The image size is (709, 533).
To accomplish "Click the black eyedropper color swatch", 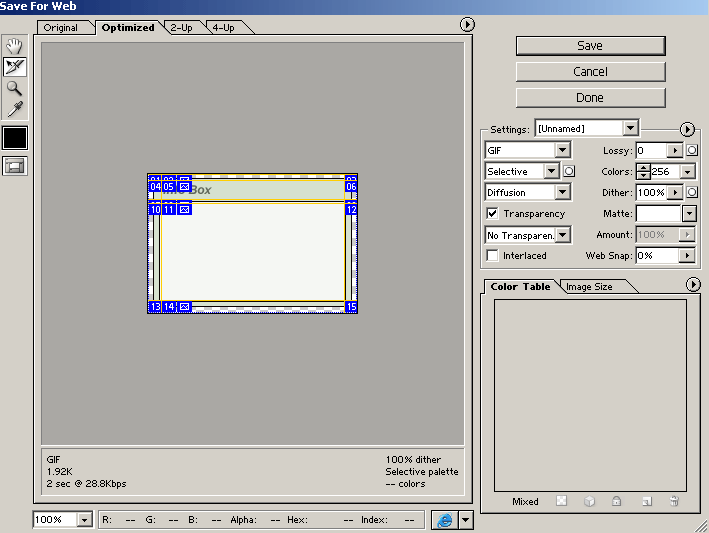I will point(14,138).
